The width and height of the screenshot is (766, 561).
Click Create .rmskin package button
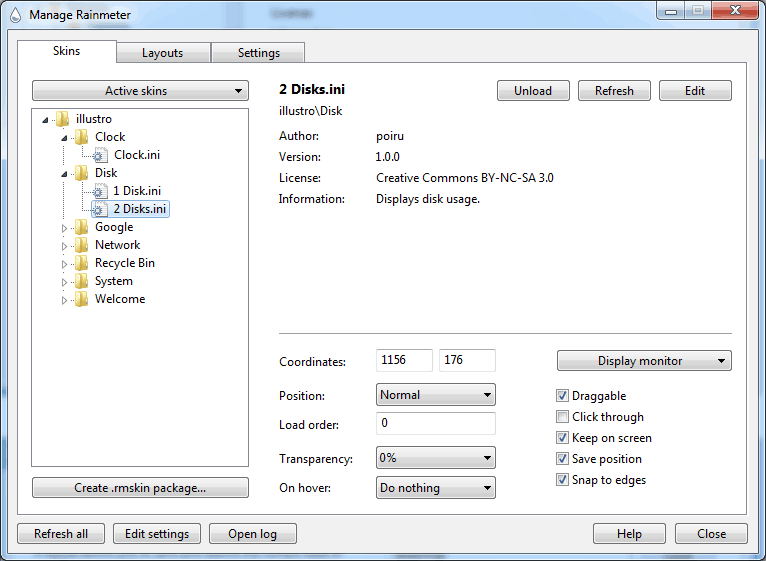(x=140, y=488)
